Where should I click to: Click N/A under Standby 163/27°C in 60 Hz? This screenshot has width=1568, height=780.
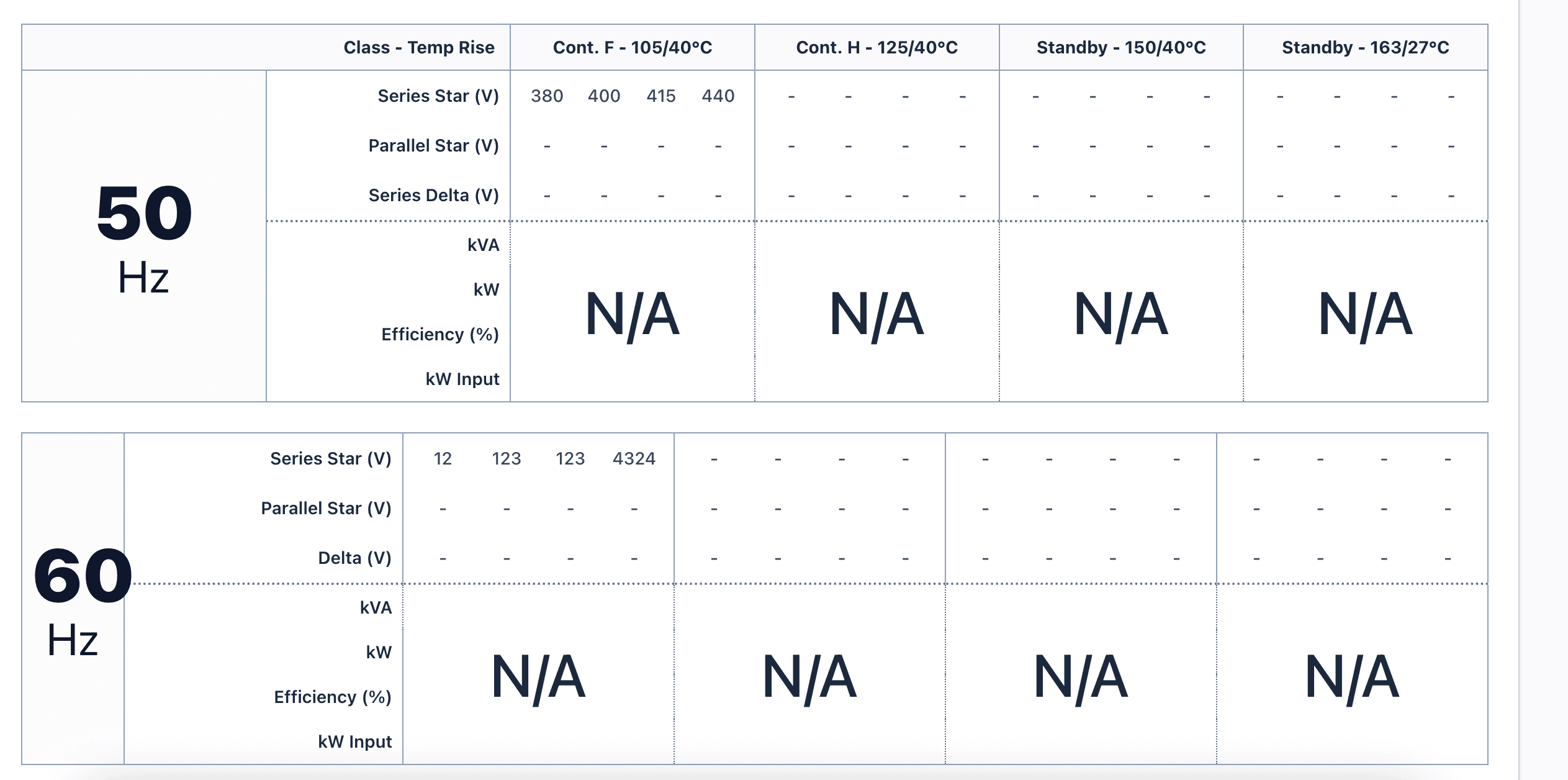(x=1351, y=678)
